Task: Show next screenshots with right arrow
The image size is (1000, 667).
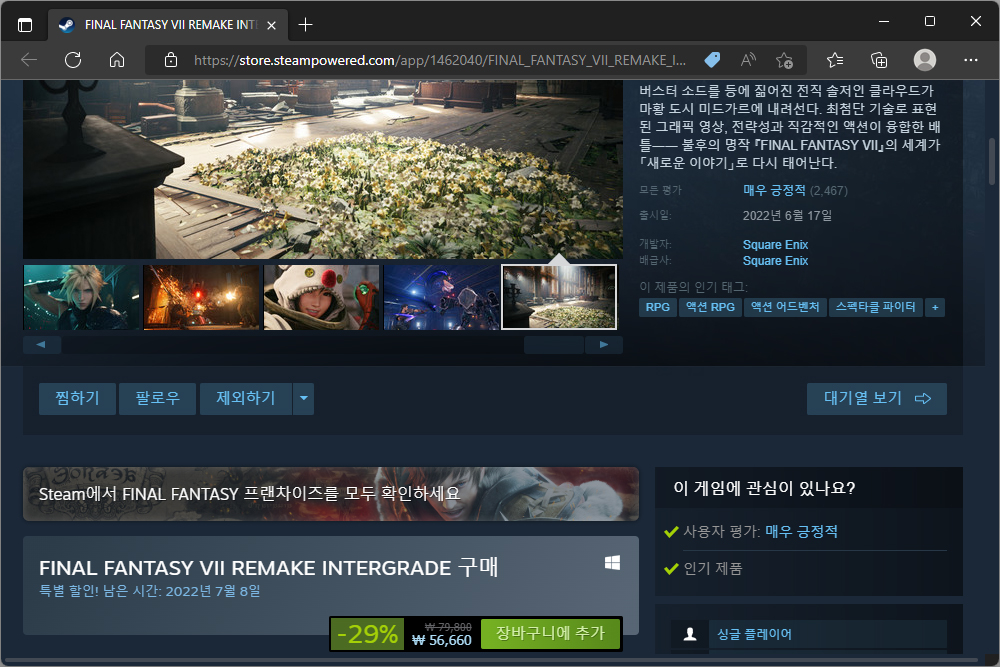Action: pyautogui.click(x=603, y=344)
